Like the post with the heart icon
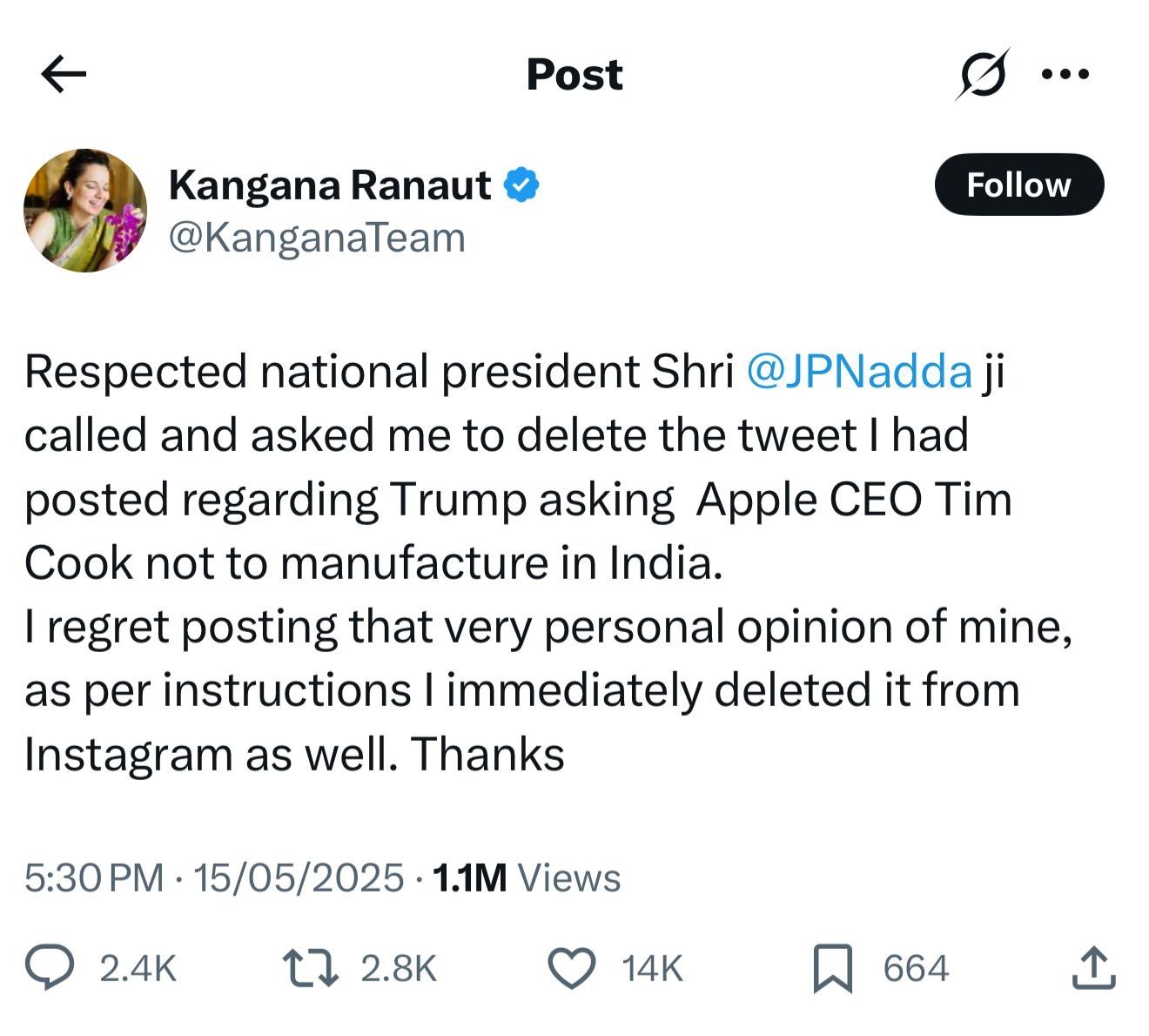This screenshot has width=1149, height=1036. [572, 968]
